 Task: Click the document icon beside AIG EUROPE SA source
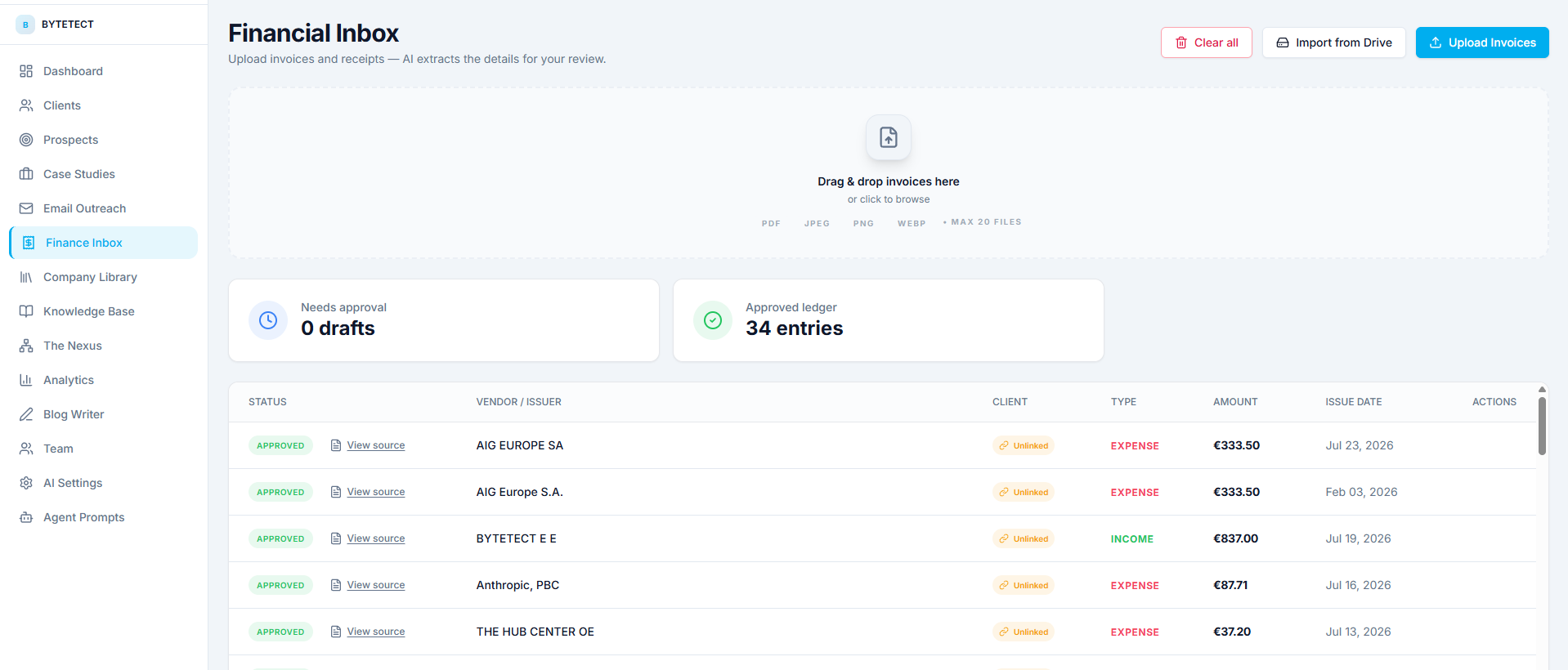coord(336,445)
